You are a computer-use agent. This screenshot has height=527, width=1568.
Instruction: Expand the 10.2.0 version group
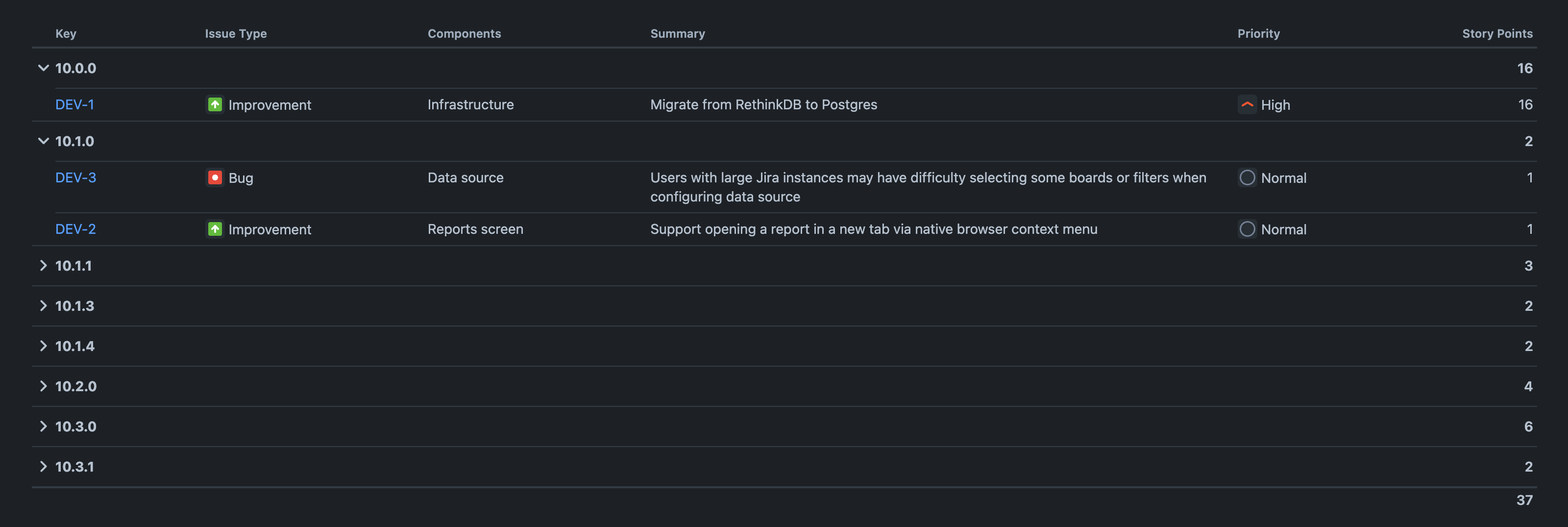(x=43, y=386)
